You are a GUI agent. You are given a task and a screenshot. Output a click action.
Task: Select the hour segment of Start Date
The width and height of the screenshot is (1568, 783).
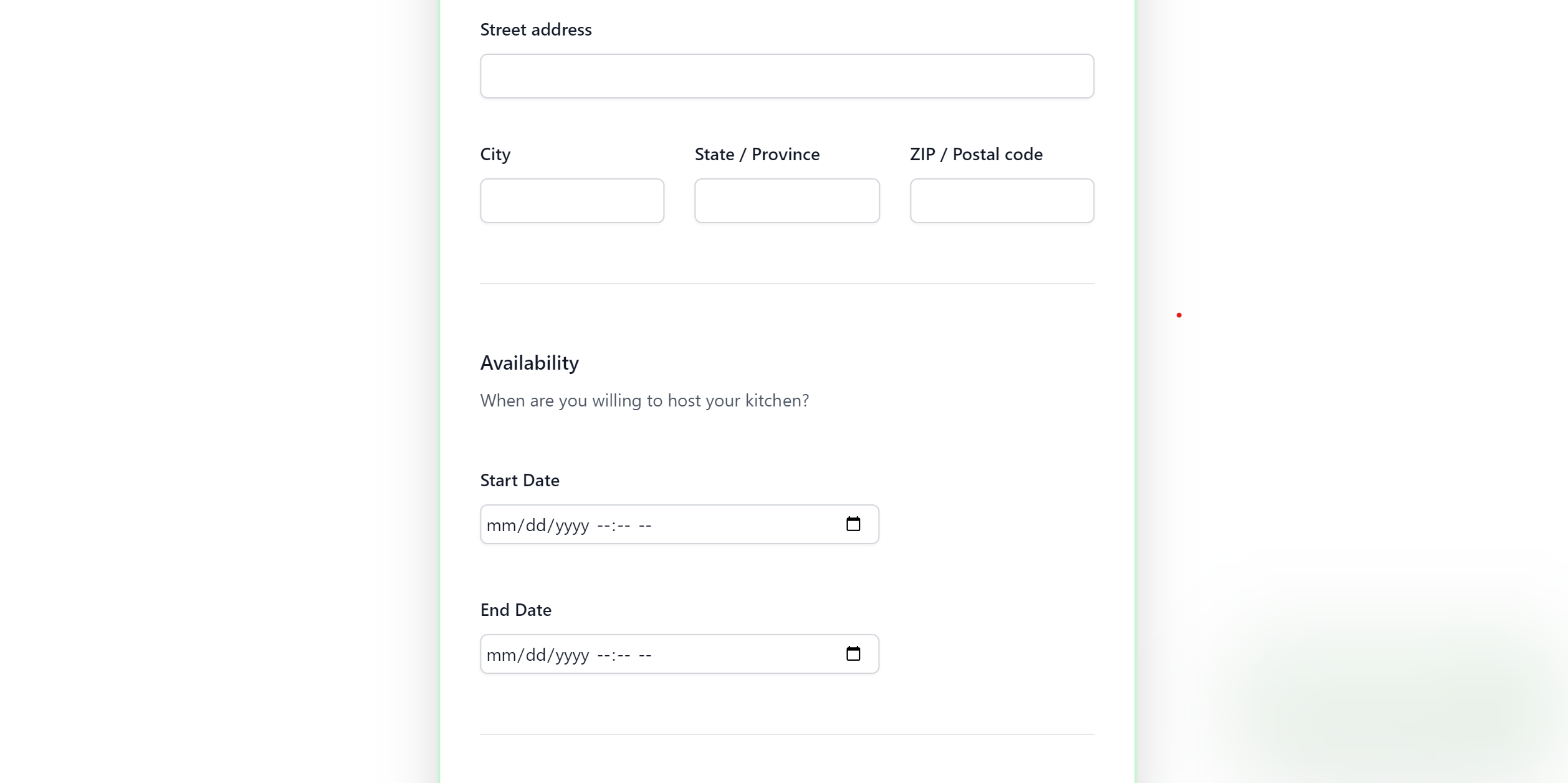pyautogui.click(x=604, y=526)
